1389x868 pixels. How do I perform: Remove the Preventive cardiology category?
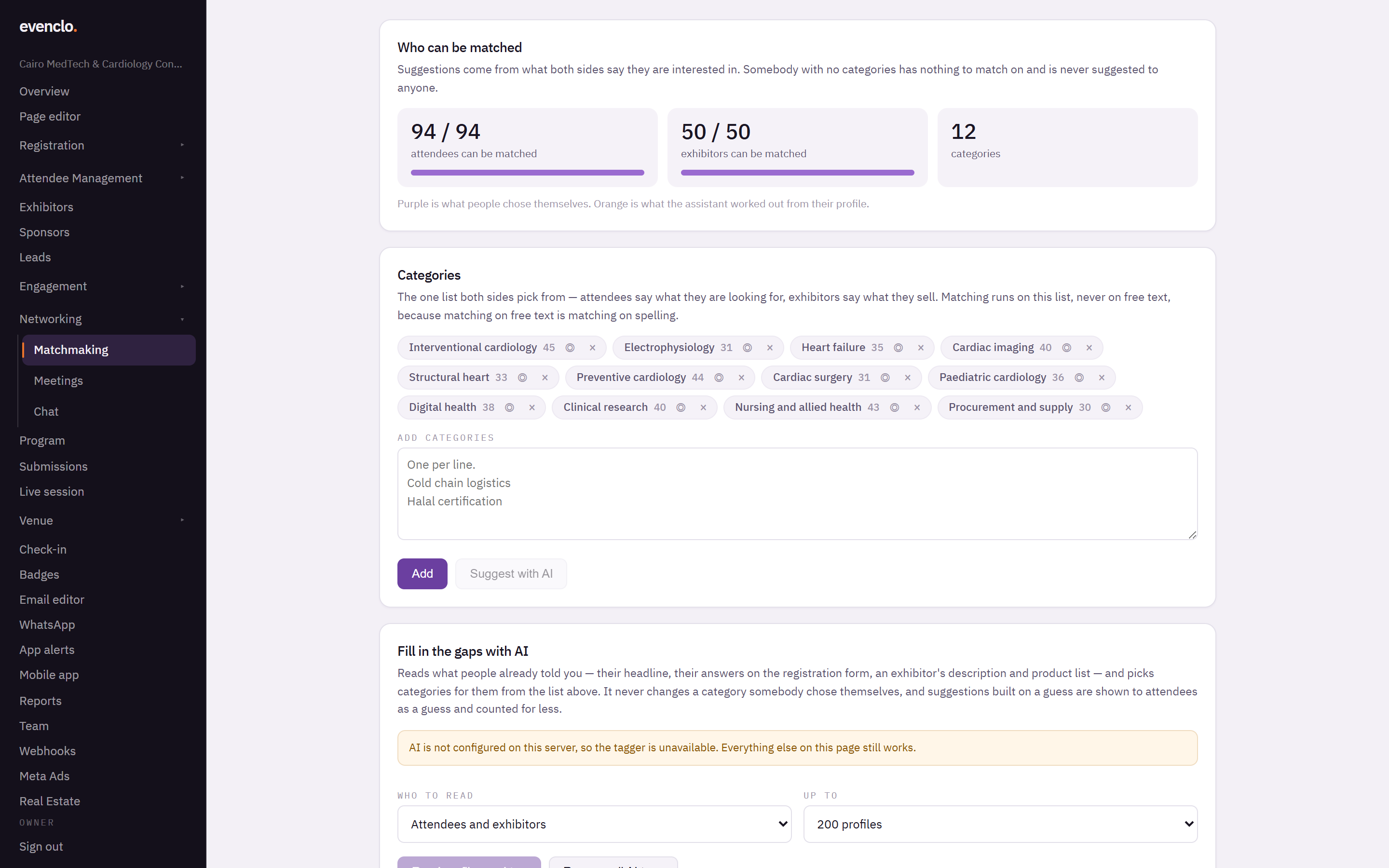(741, 378)
